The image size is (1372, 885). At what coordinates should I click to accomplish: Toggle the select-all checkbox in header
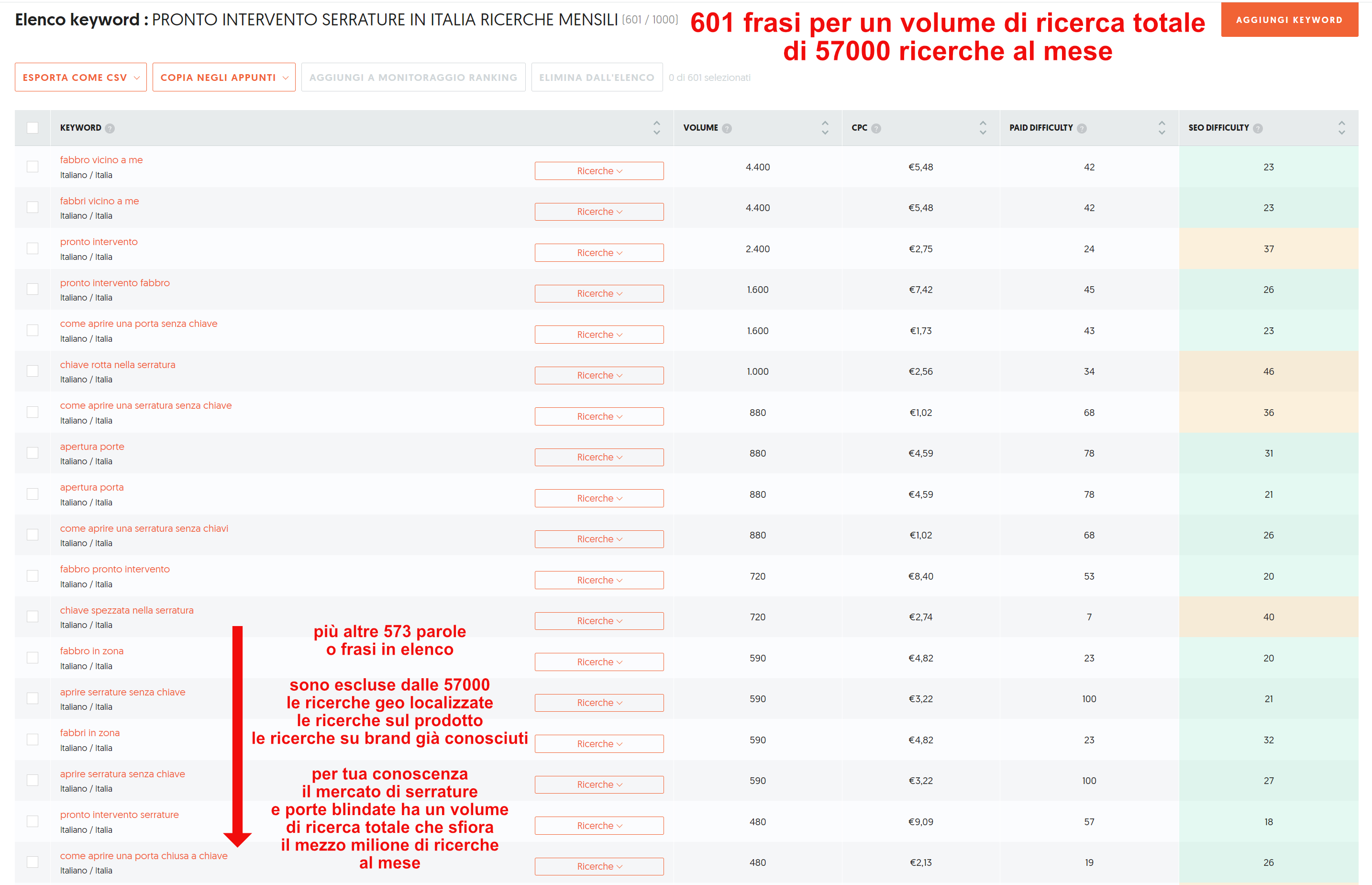[33, 128]
